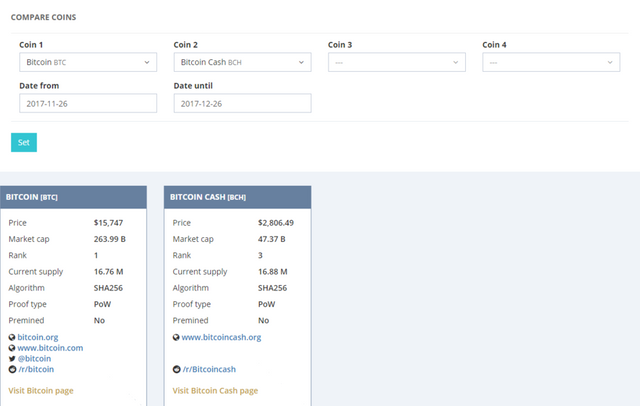The width and height of the screenshot is (640, 406).
Task: Follow the Visit Bitcoin page link
Action: click(41, 390)
